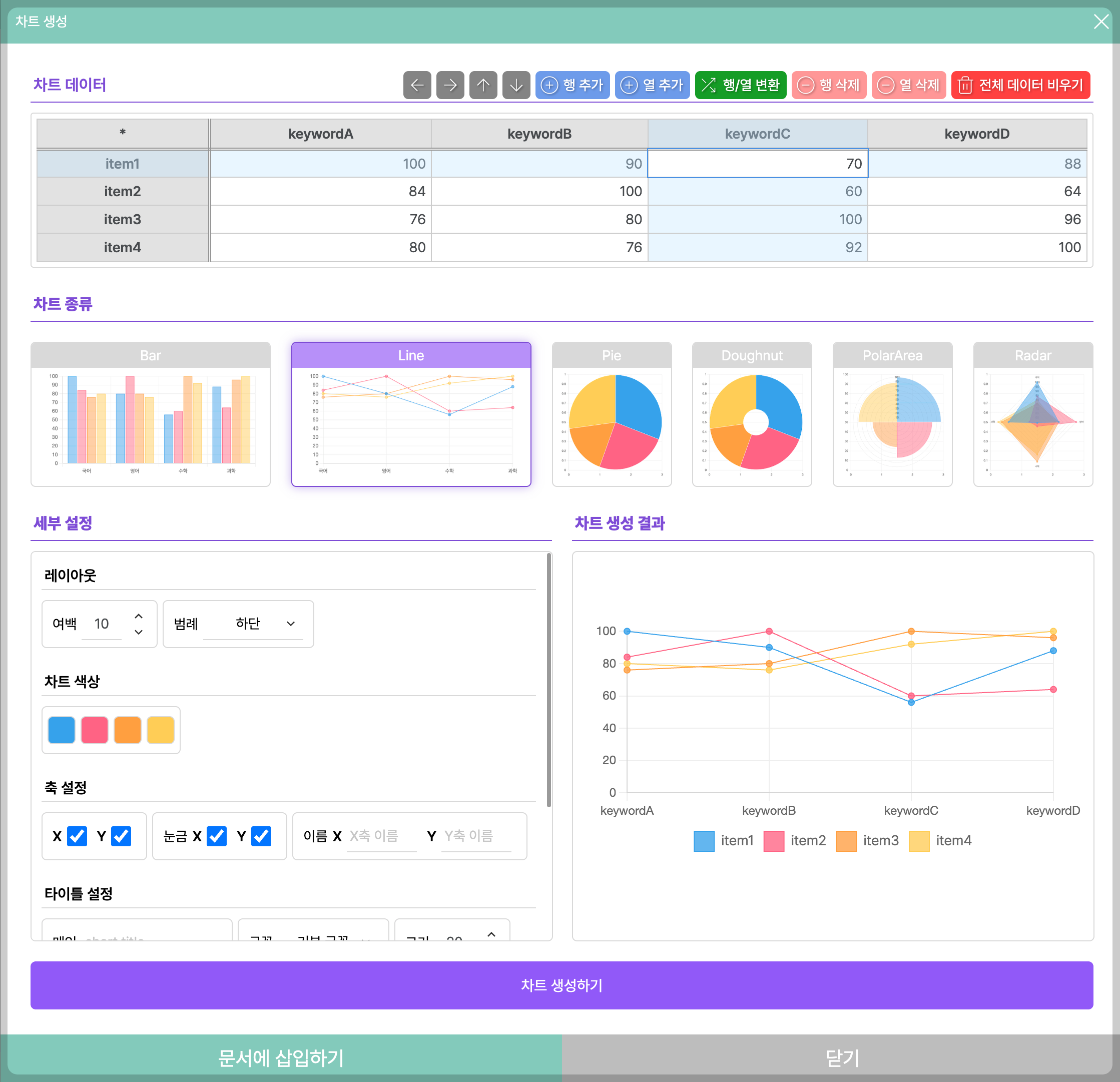Select the Bar chart type
1120x1082 pixels.
point(150,414)
